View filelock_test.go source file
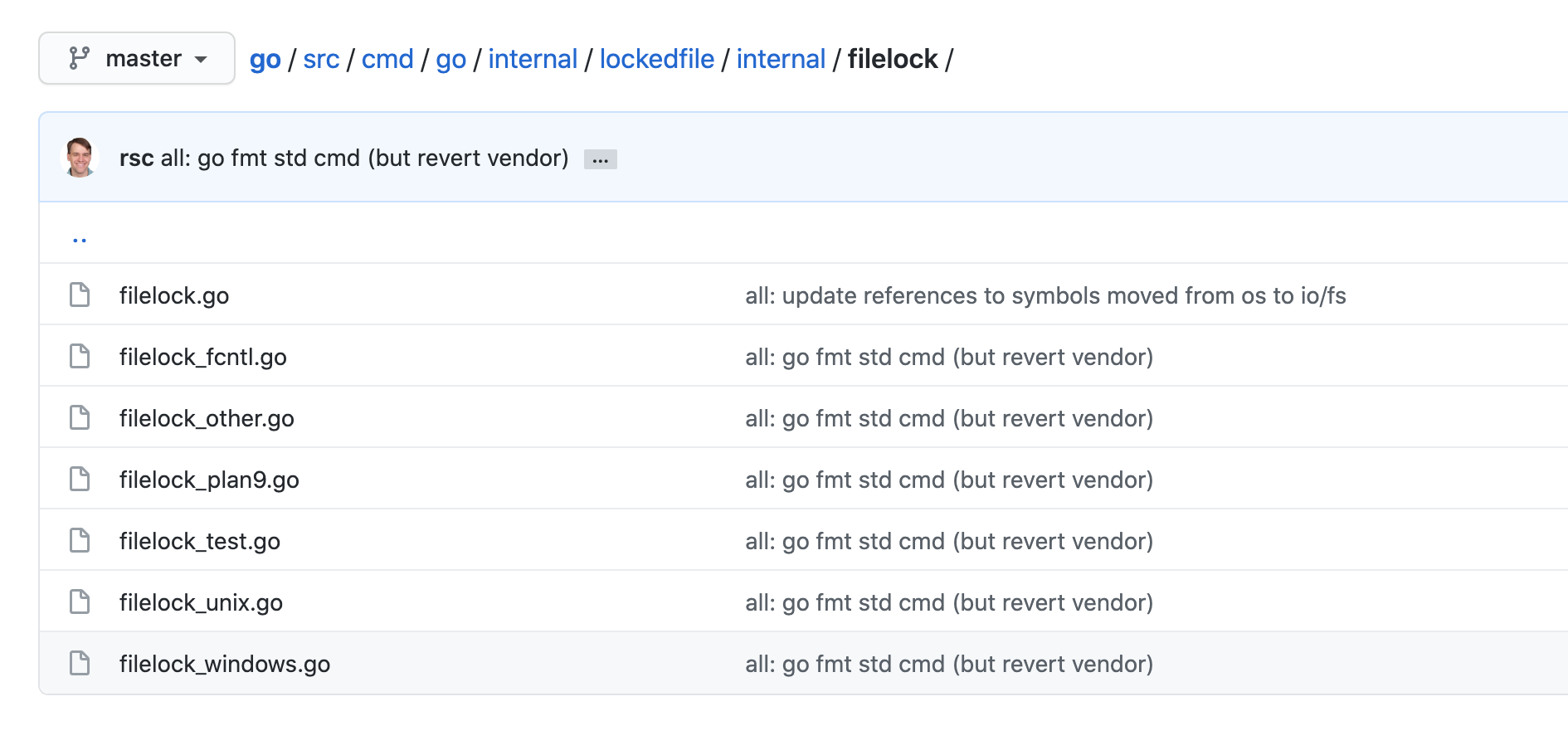 [200, 541]
